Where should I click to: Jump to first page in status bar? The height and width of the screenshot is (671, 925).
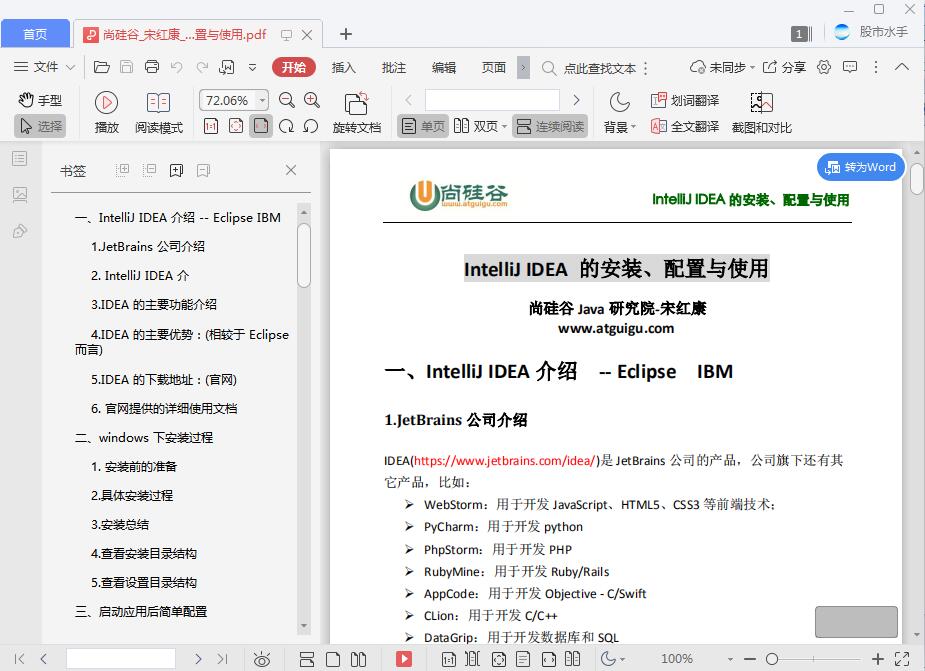[x=19, y=659]
